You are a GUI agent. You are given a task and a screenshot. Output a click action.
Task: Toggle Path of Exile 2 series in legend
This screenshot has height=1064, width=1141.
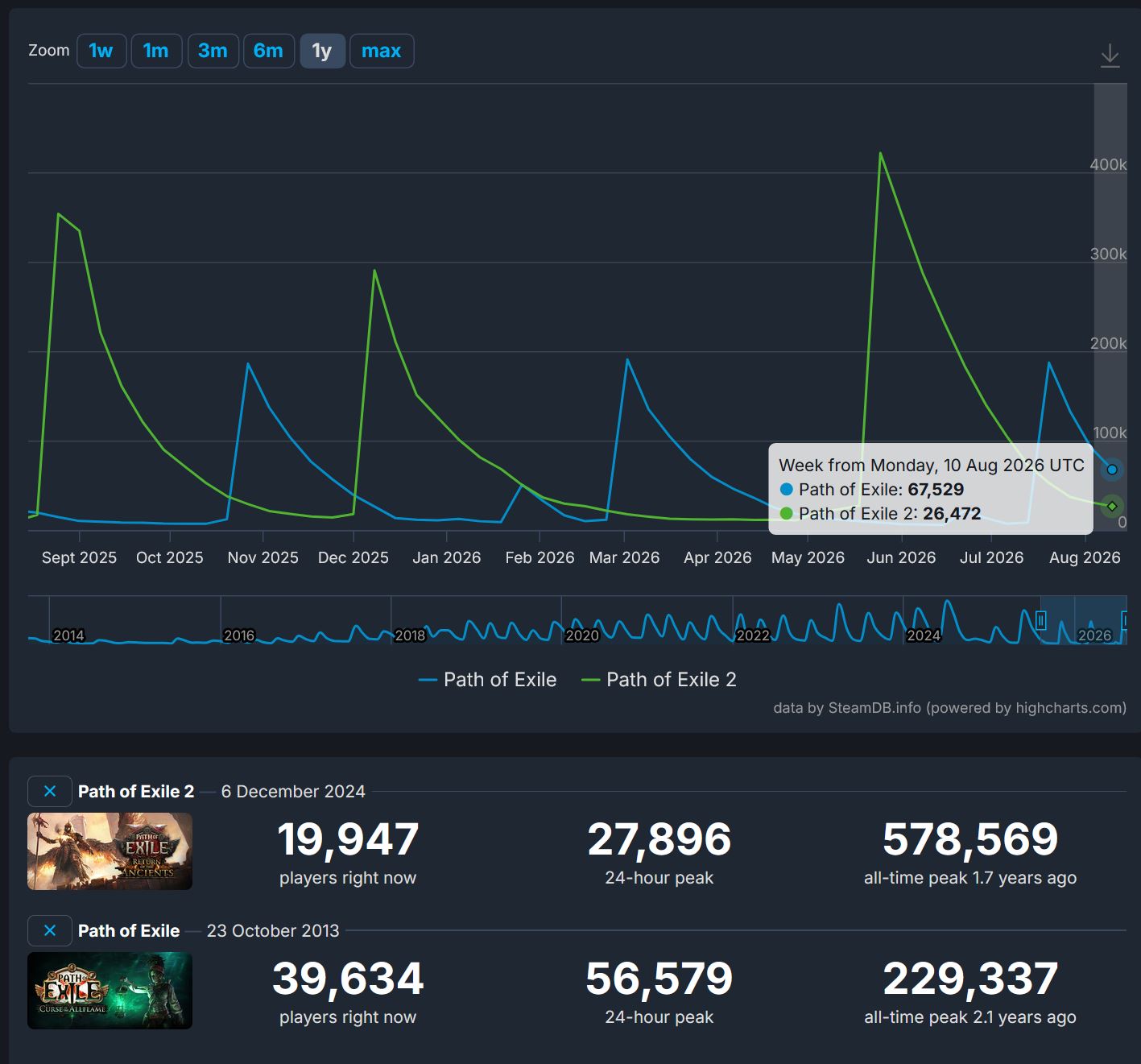(x=659, y=680)
